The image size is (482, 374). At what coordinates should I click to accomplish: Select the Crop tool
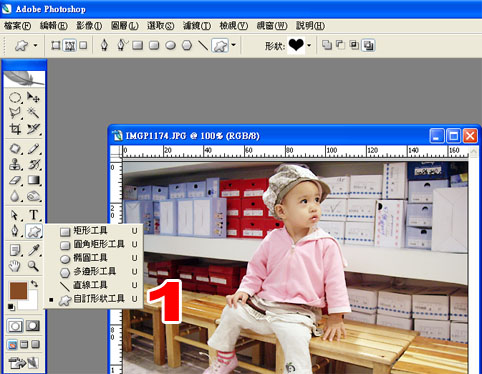point(15,129)
